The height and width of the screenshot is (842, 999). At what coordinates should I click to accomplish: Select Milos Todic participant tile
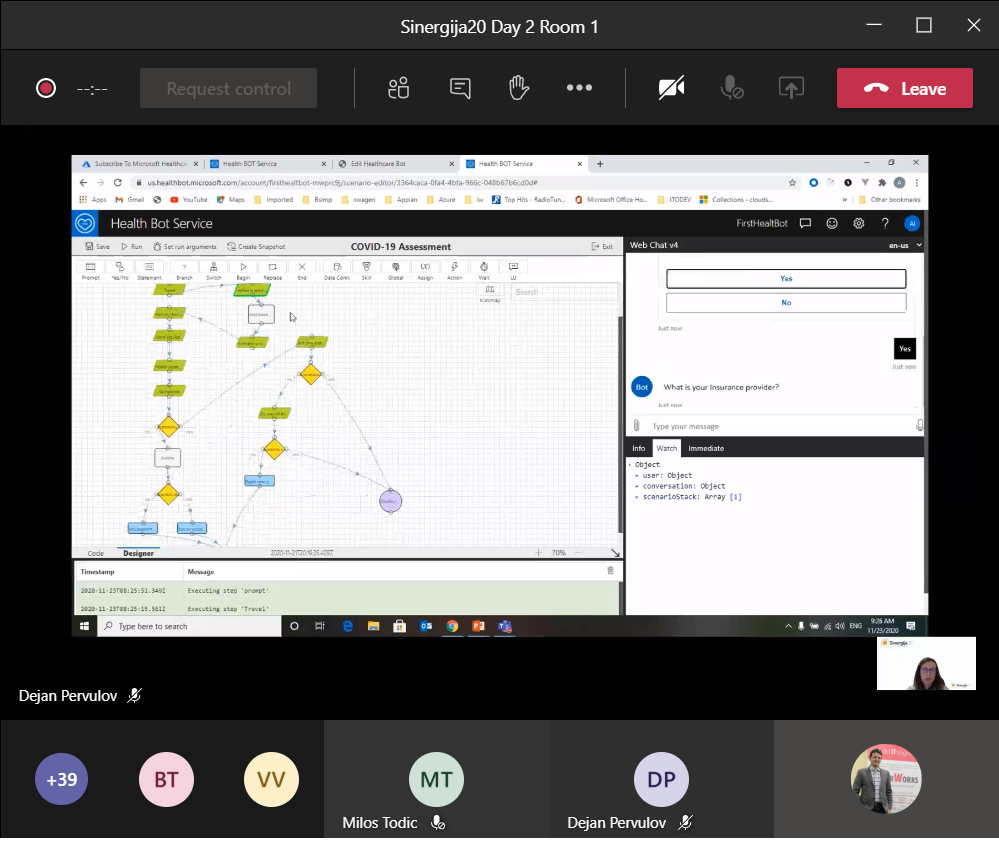click(x=436, y=779)
